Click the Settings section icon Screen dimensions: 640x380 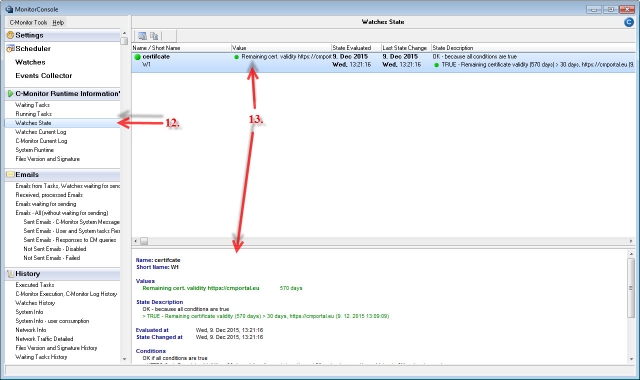(x=10, y=35)
